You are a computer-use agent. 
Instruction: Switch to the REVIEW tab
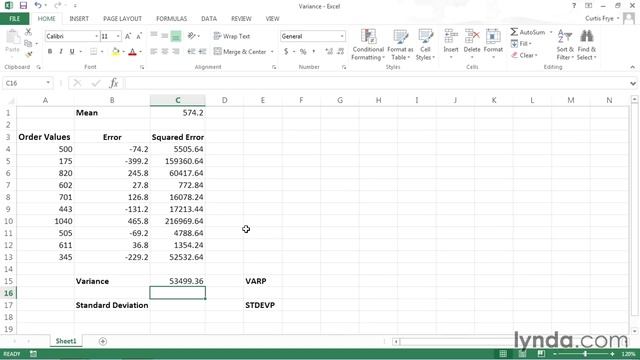click(x=241, y=19)
